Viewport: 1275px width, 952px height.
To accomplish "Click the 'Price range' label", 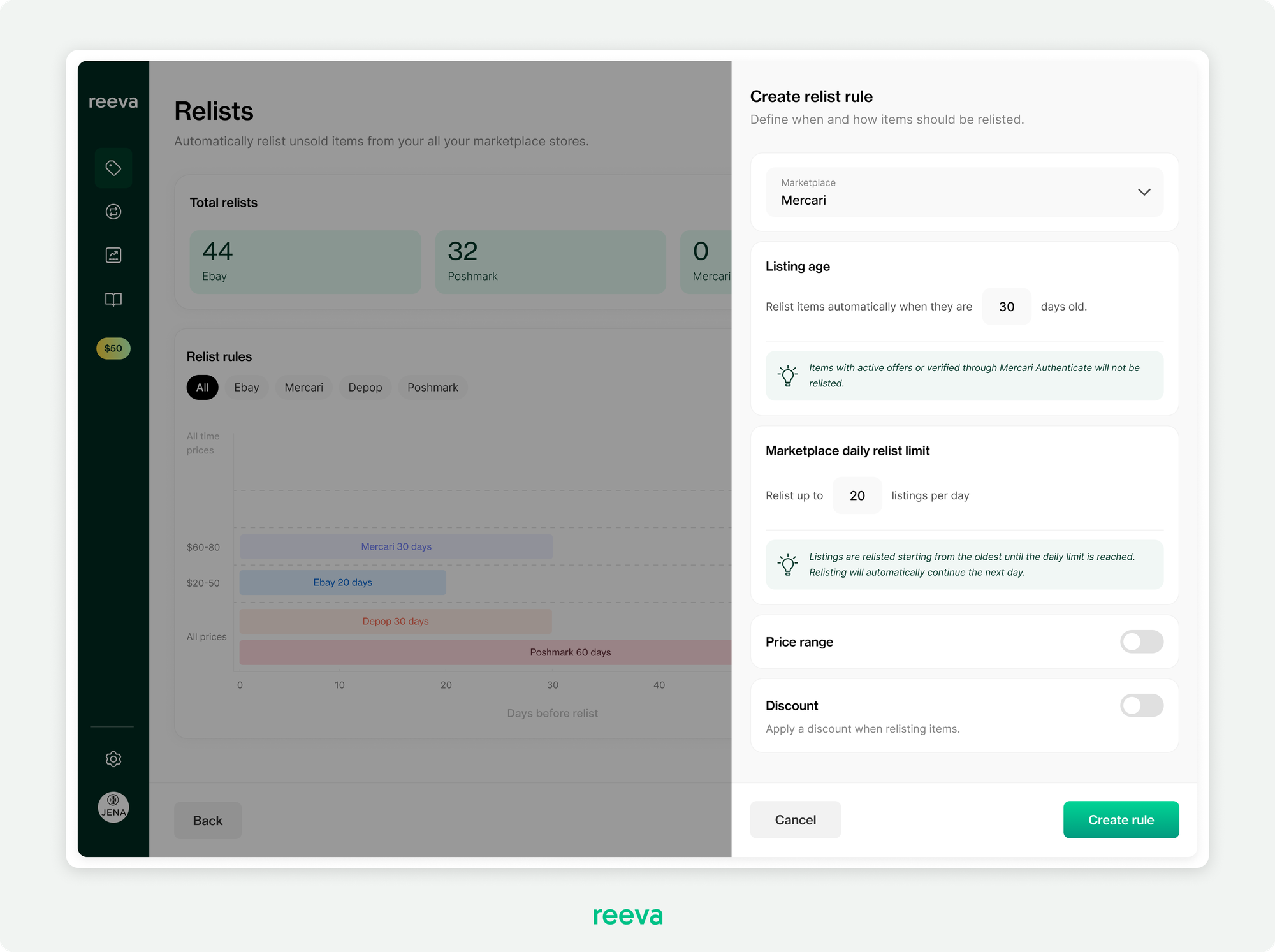I will click(799, 641).
